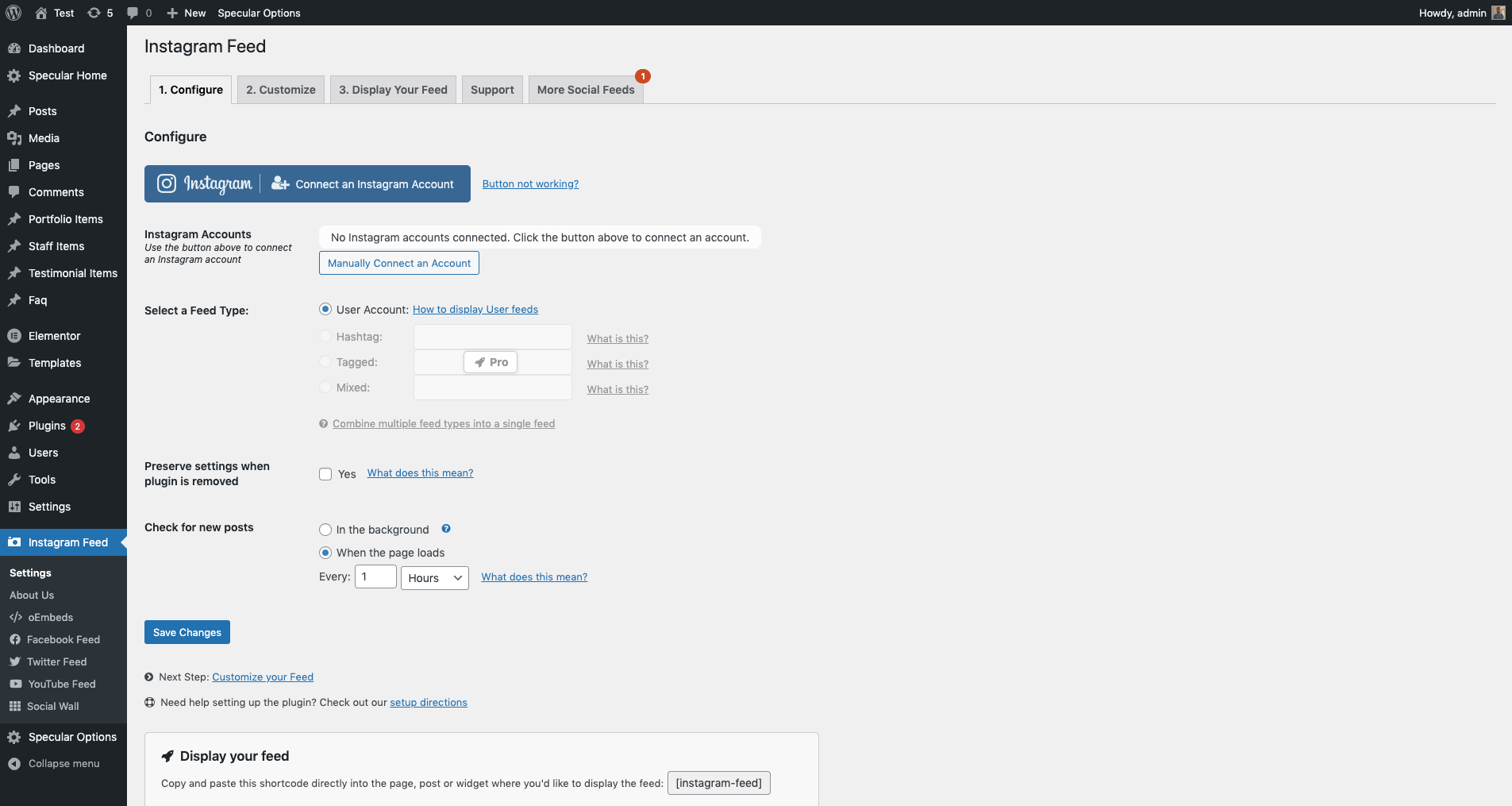Viewport: 1512px width, 806px height.
Task: Click the Instagram Feed camera icon
Action: tap(14, 542)
